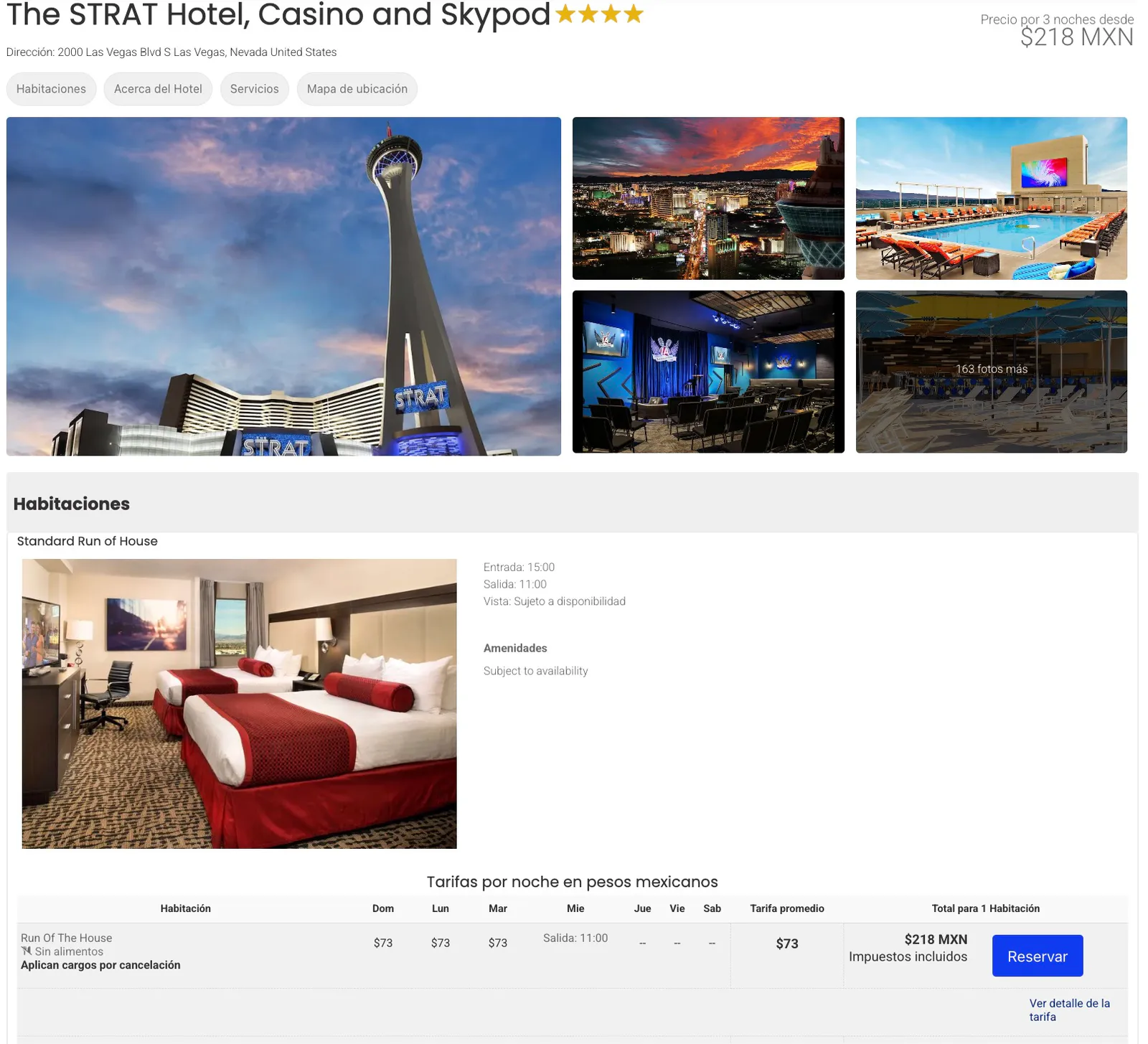Click the $73 rate under Lun
Screen dimensions: 1148x1044
[x=441, y=943]
